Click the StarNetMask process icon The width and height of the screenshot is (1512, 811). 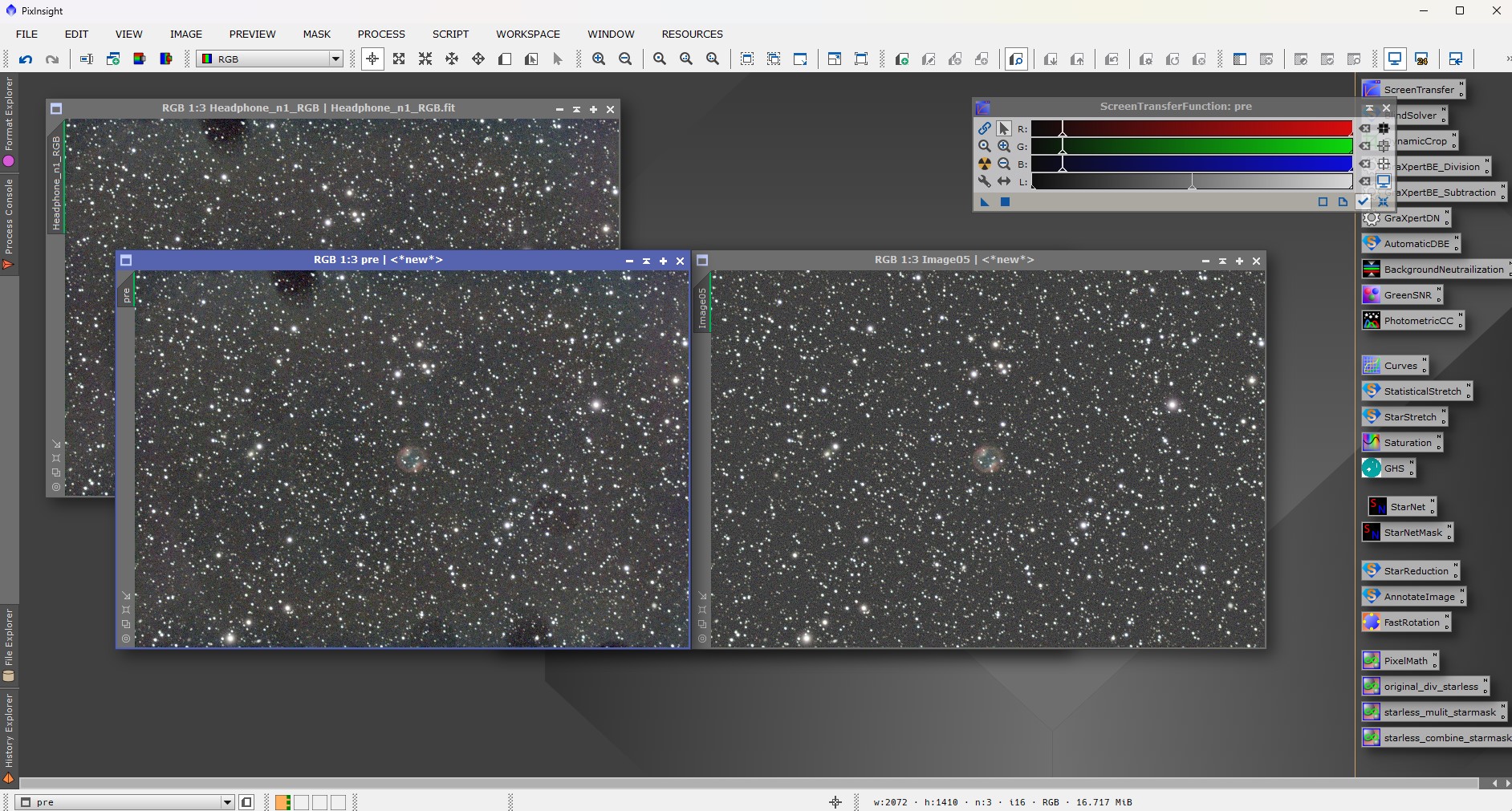[1407, 532]
